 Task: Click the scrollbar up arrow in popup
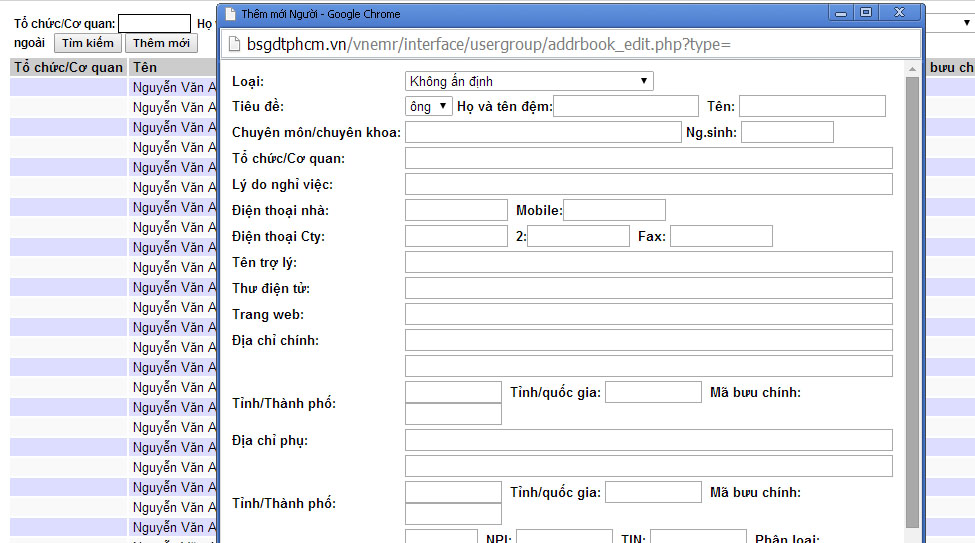[912, 68]
